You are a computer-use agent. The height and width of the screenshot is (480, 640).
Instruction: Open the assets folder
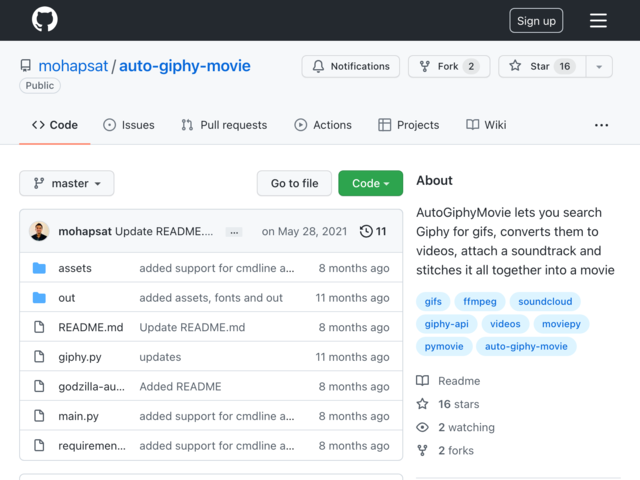click(75, 268)
